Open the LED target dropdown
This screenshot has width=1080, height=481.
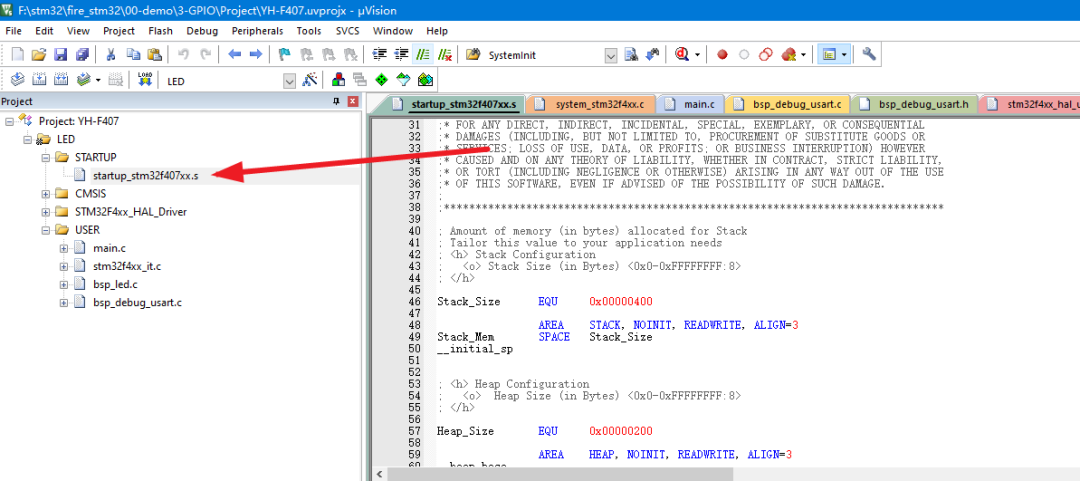[289, 81]
